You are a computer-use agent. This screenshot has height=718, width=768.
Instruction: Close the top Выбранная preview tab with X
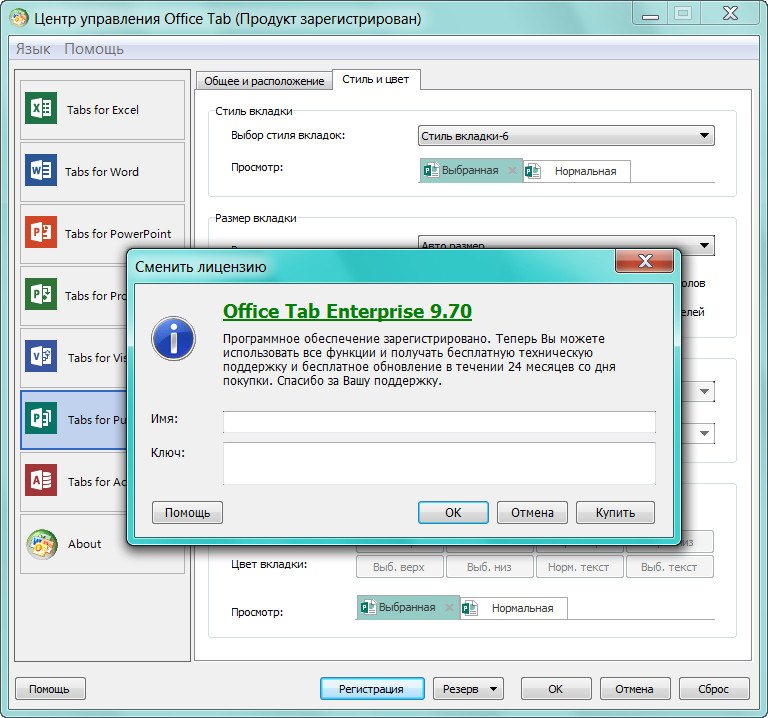tap(512, 170)
